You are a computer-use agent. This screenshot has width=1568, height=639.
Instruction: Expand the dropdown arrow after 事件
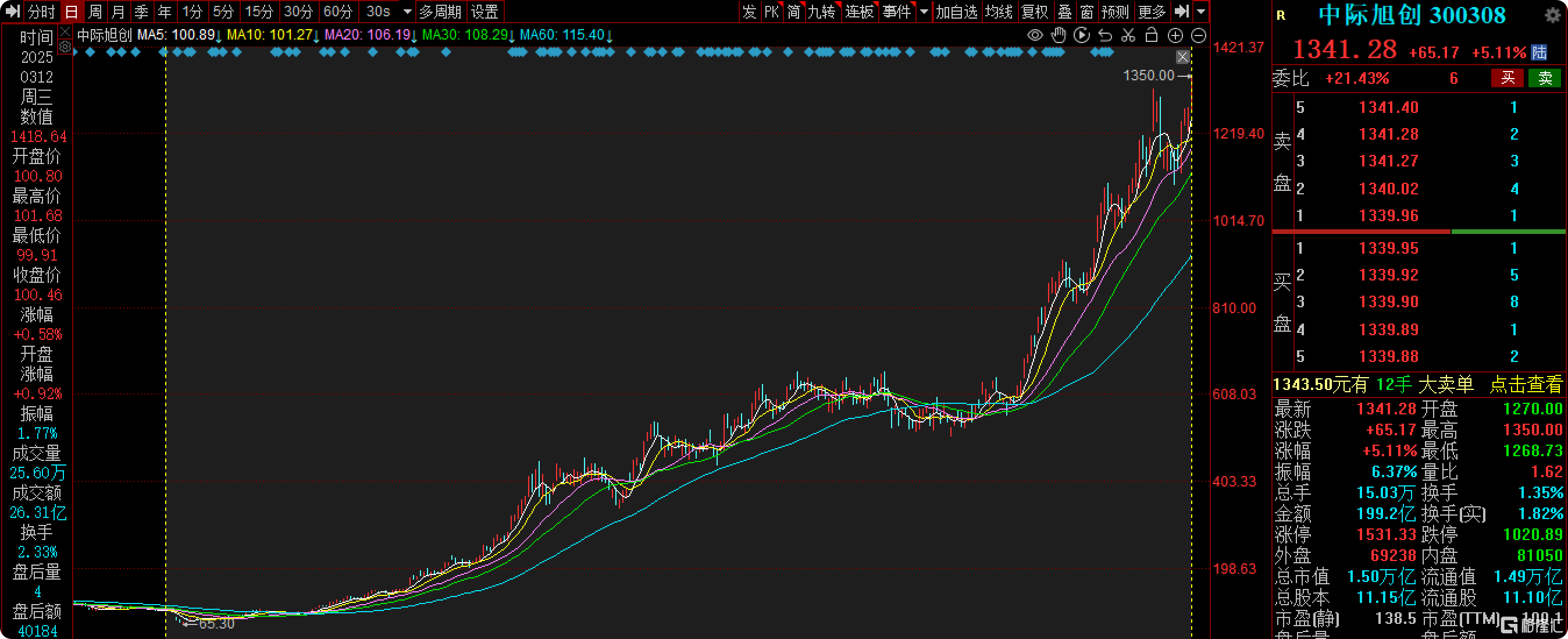(924, 12)
